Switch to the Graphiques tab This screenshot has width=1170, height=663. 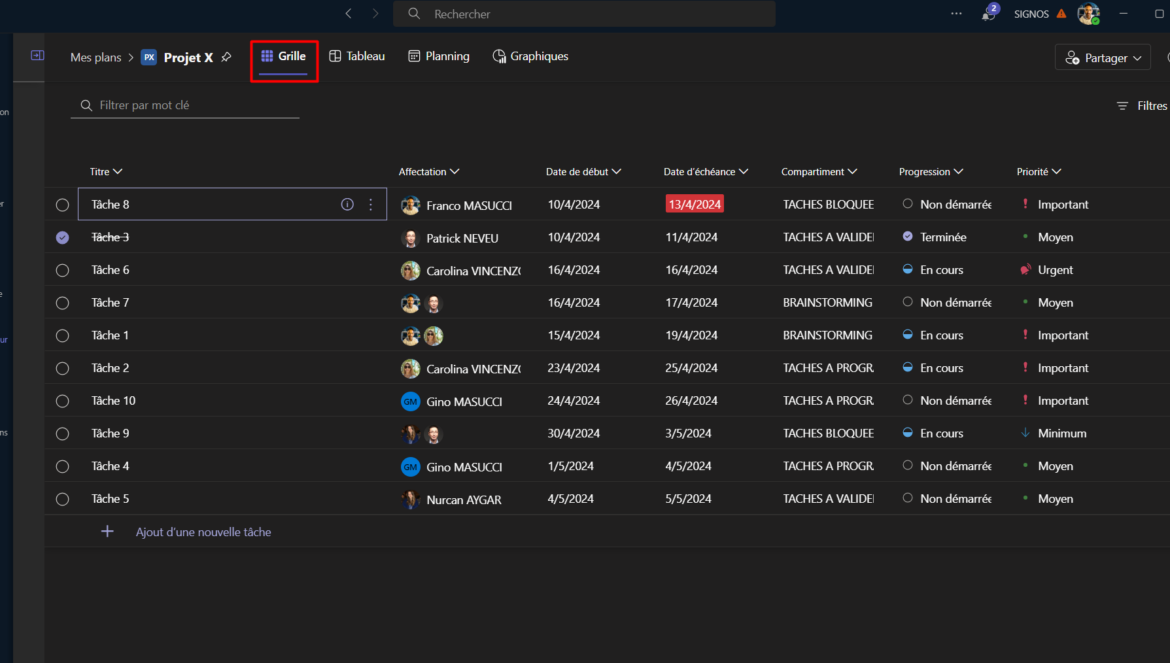click(x=530, y=56)
